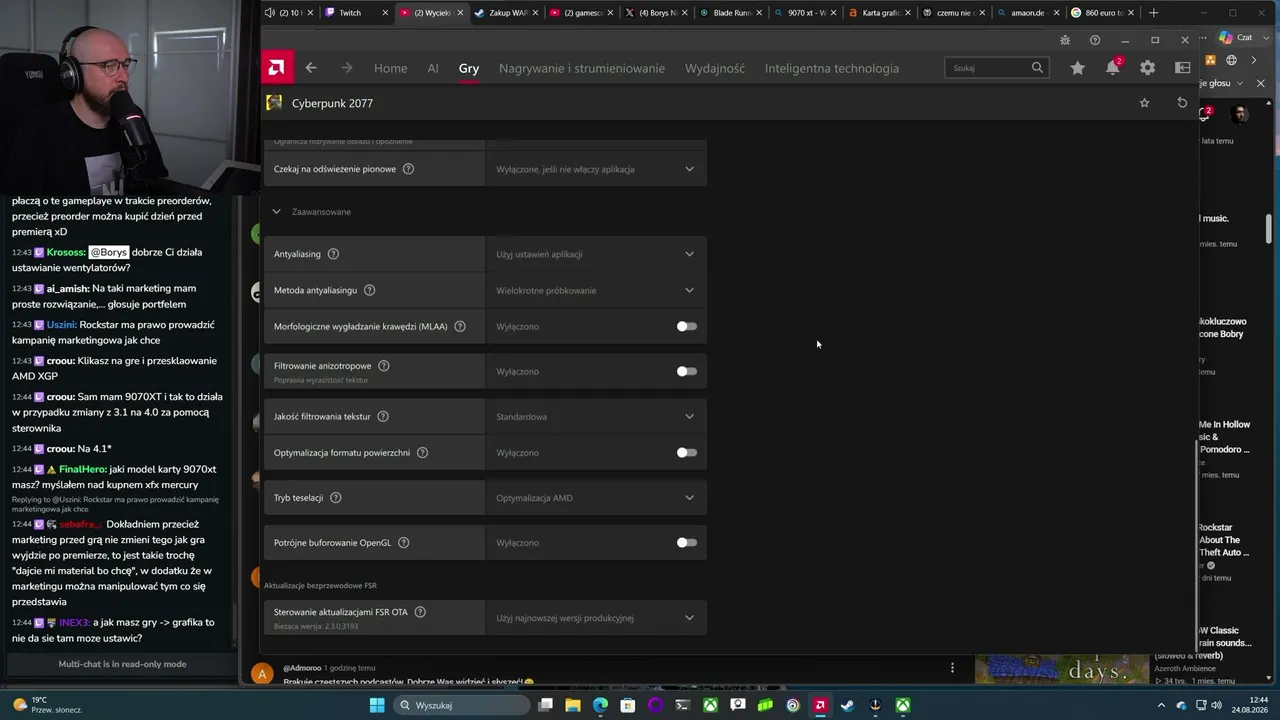Open Czekaj na odświeżenie pionowe dropdown
Image resolution: width=1280 pixels, height=720 pixels.
point(596,169)
